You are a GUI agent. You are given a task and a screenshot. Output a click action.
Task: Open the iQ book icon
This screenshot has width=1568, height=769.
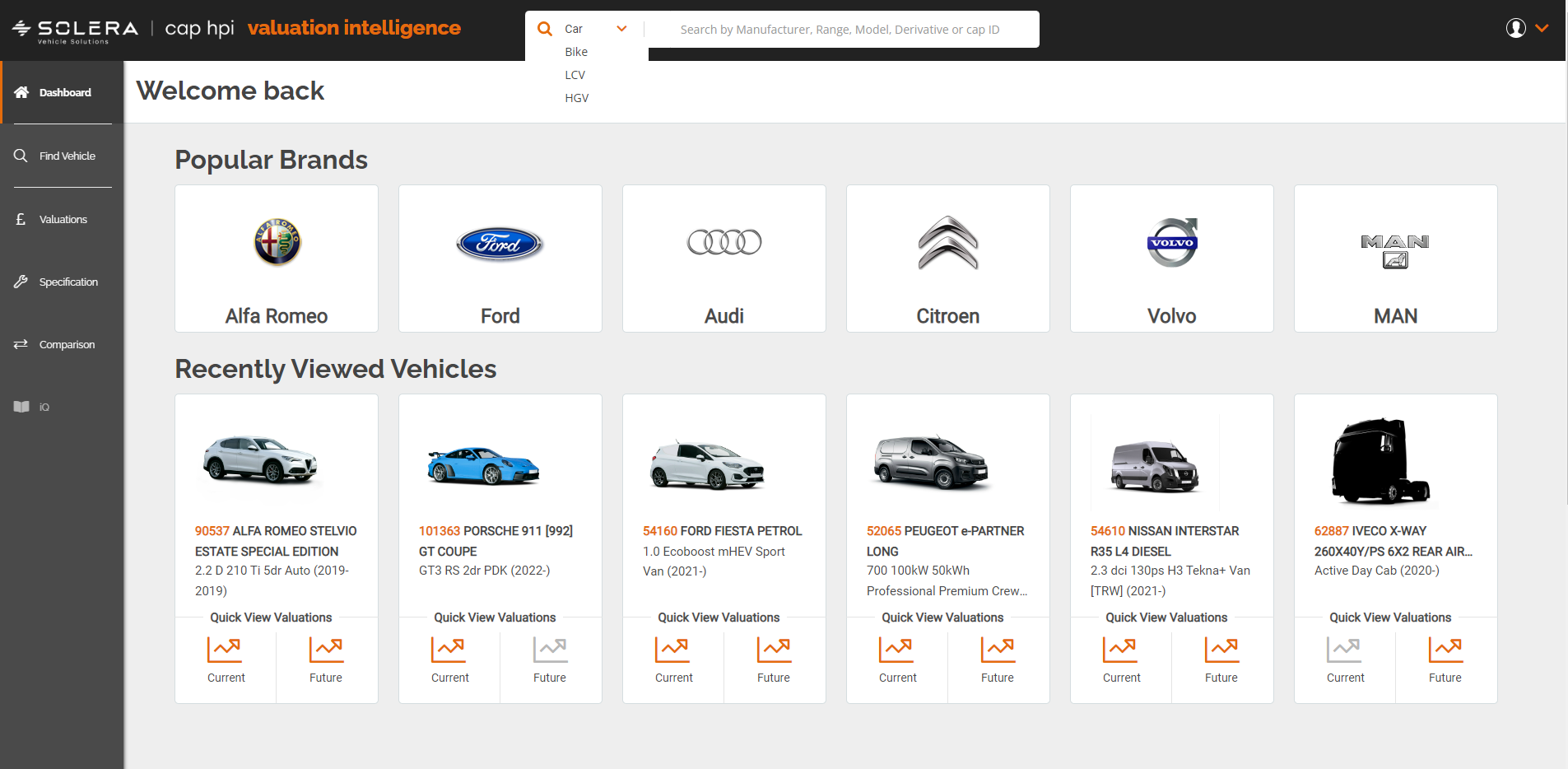pyautogui.click(x=21, y=407)
